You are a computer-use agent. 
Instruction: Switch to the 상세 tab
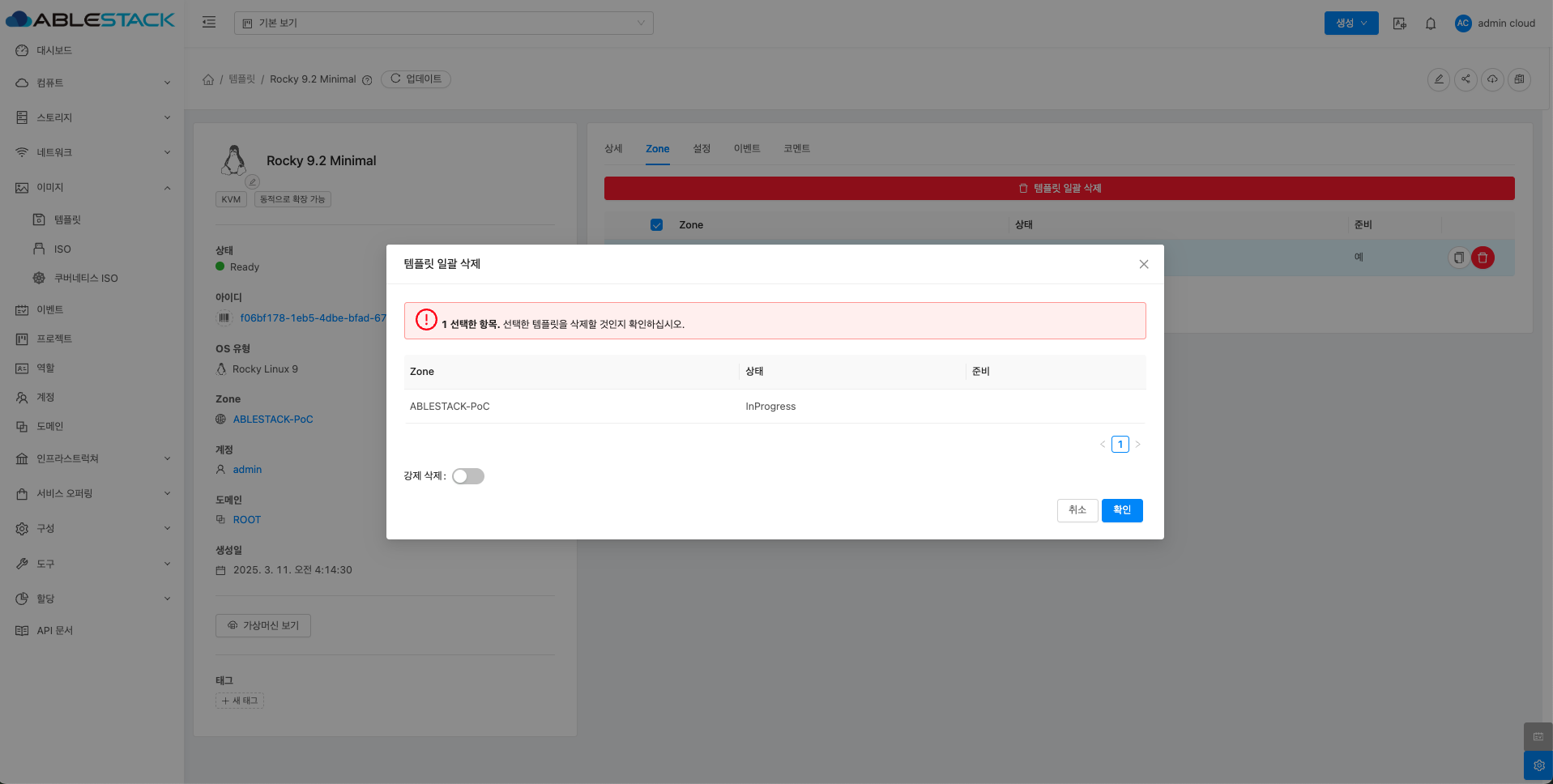(x=613, y=149)
